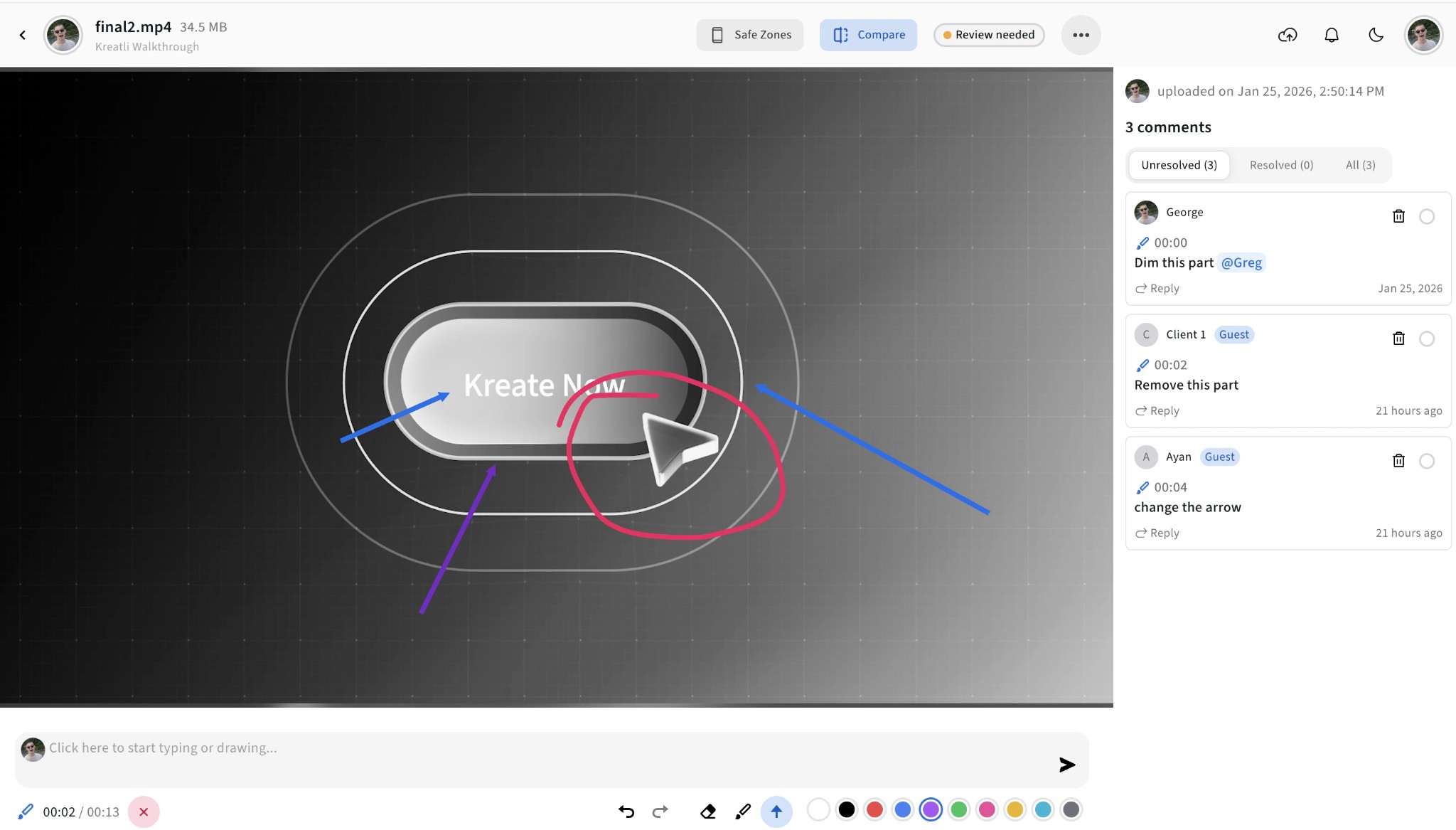Delete George's comment with the trash icon

[1398, 216]
